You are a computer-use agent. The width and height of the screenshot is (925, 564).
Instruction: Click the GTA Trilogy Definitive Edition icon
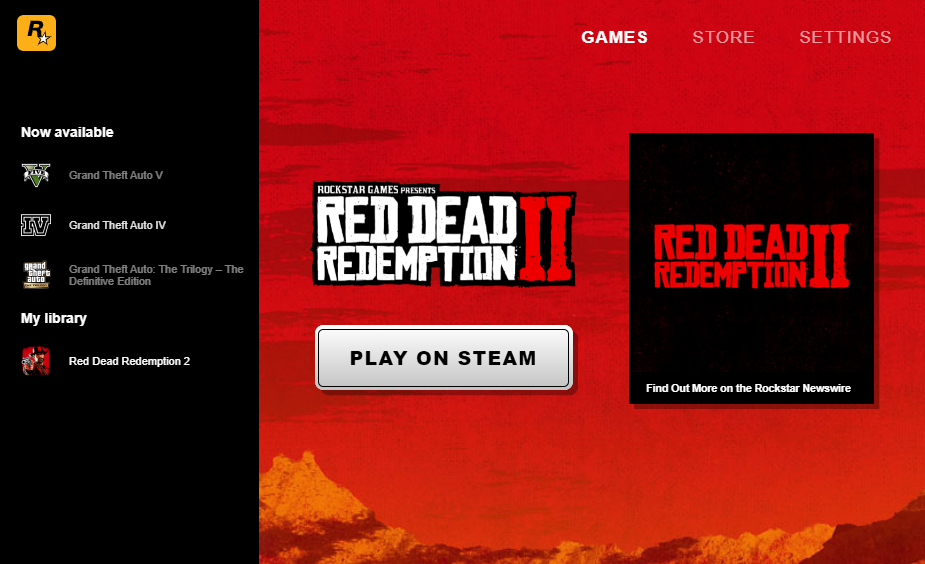pyautogui.click(x=37, y=275)
